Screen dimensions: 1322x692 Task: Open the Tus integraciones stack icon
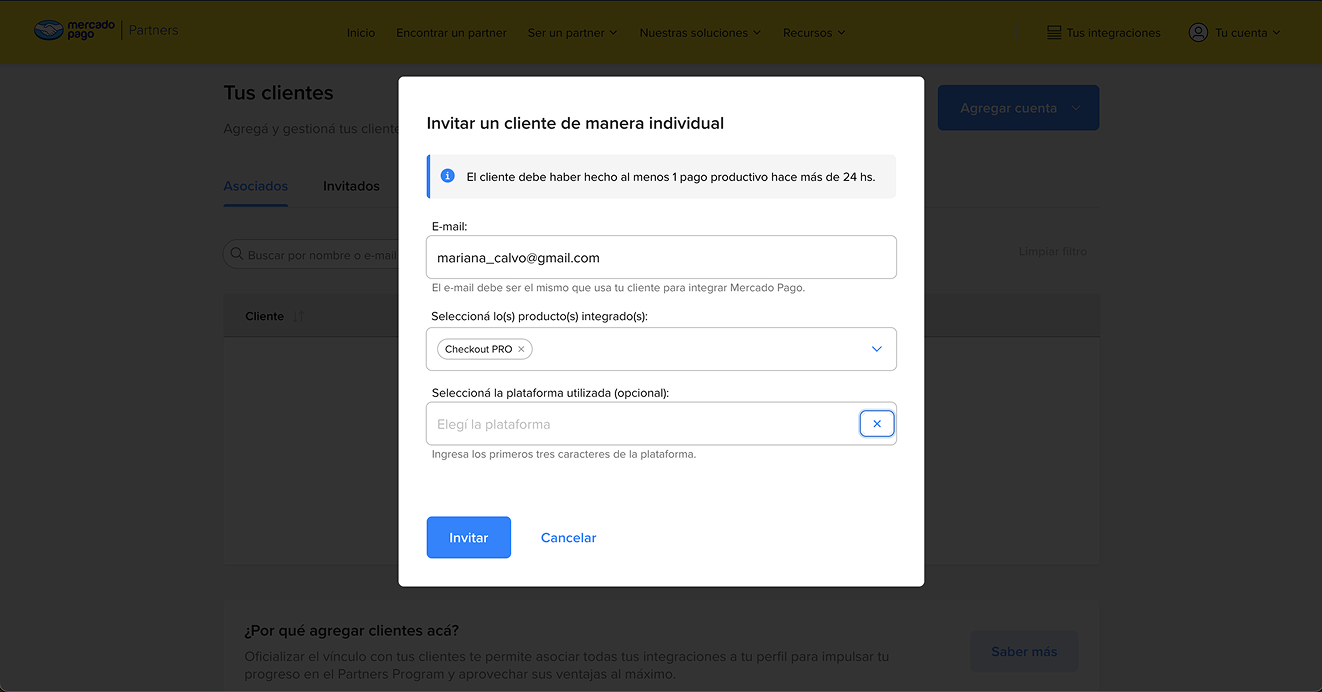pos(1054,33)
